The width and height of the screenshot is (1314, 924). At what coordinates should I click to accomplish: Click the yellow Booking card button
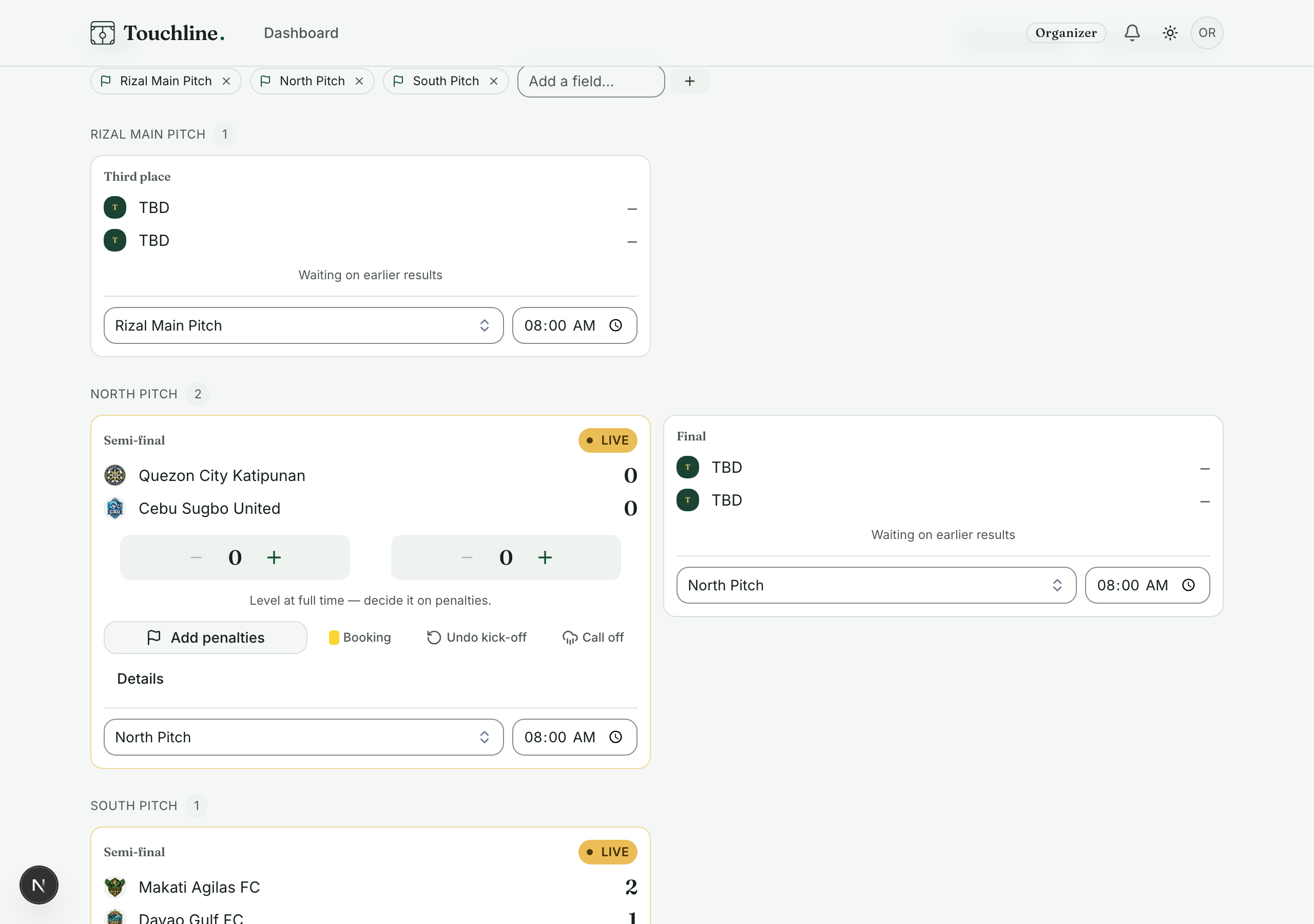click(360, 637)
